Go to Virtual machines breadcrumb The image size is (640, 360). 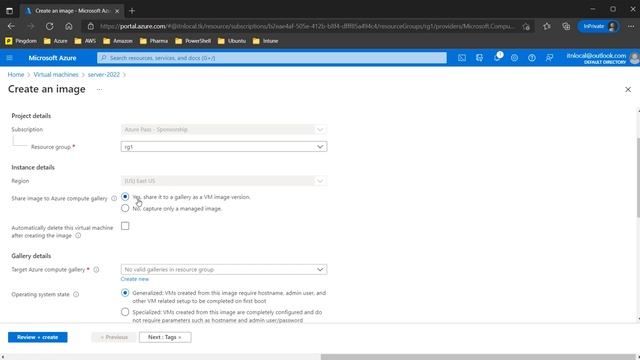(x=56, y=75)
